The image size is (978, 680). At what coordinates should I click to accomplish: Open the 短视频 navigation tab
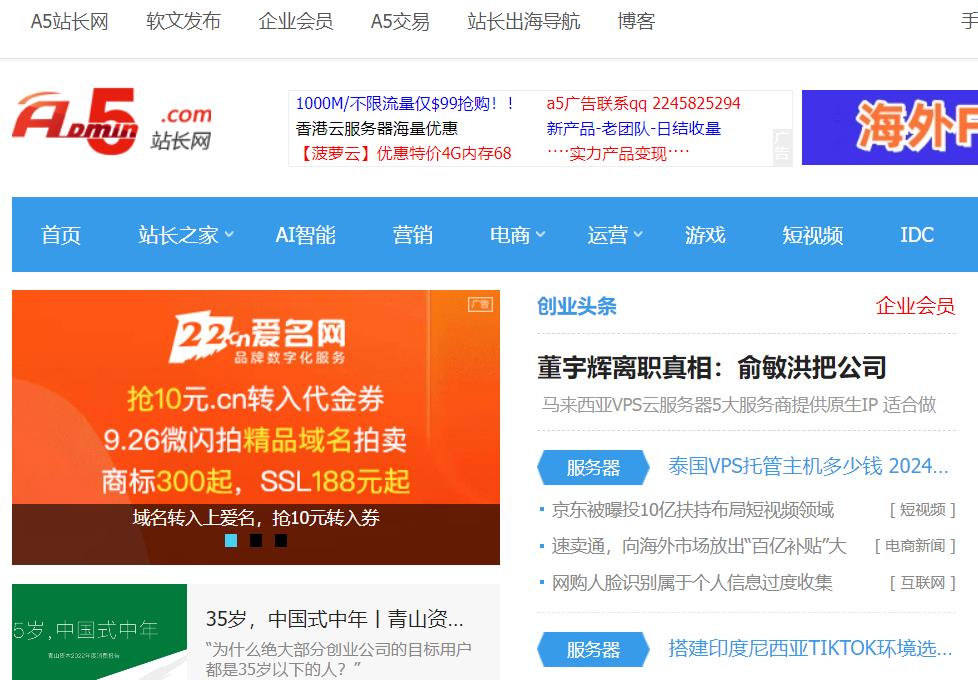point(812,235)
